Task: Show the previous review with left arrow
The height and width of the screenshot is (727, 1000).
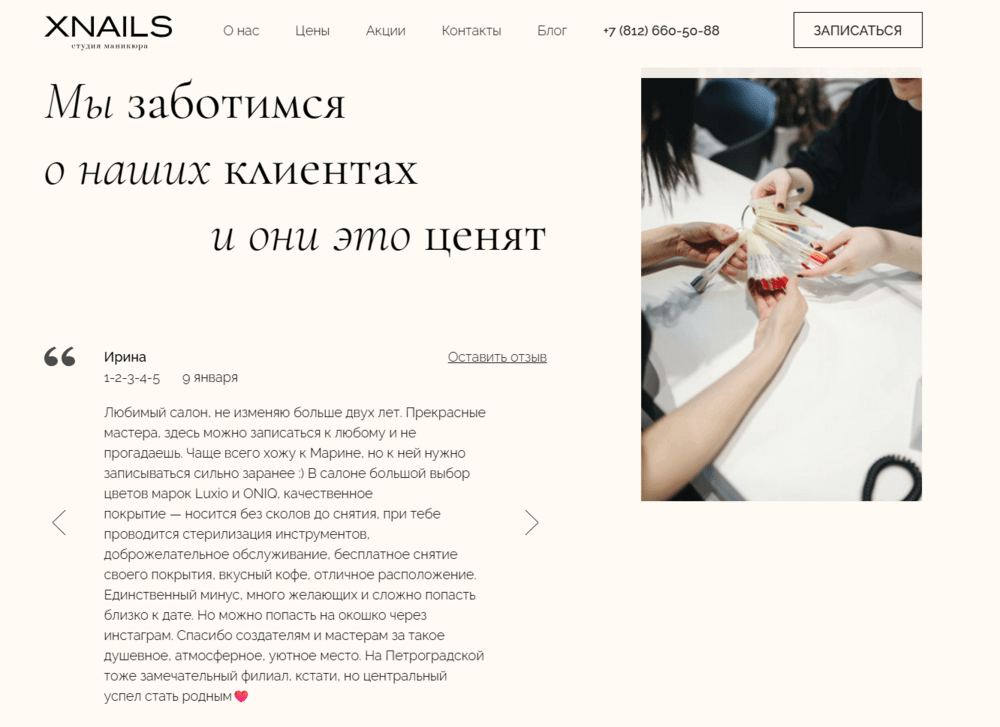Action: click(x=59, y=522)
